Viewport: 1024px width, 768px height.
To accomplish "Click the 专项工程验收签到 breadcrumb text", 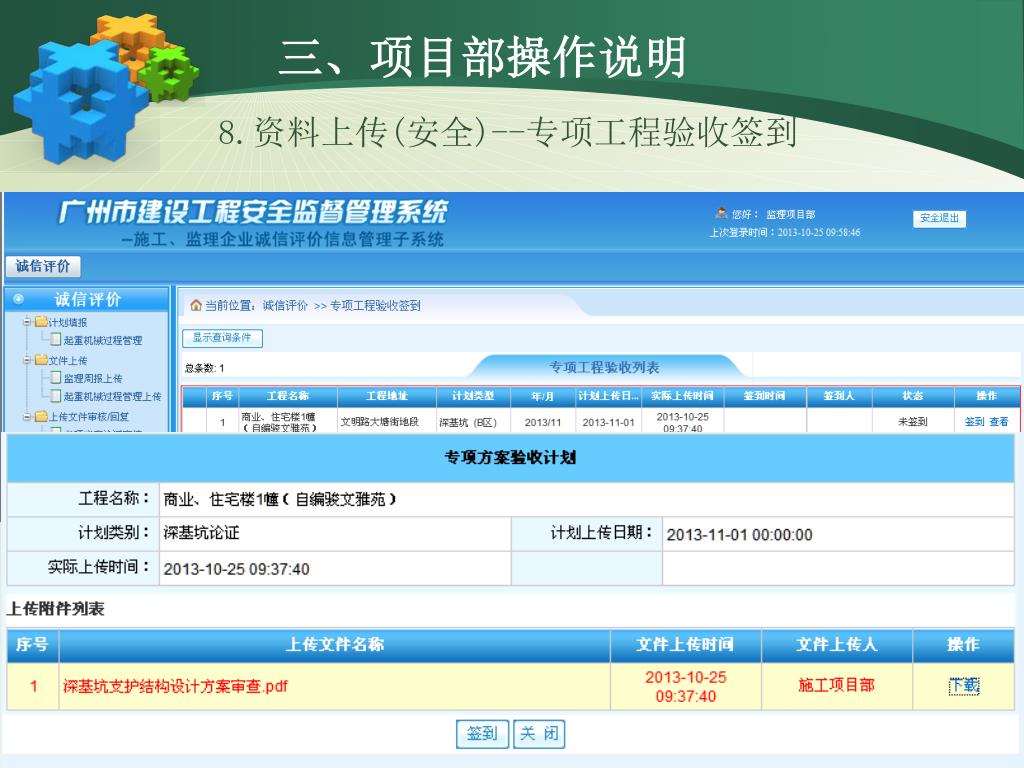I will tap(375, 306).
